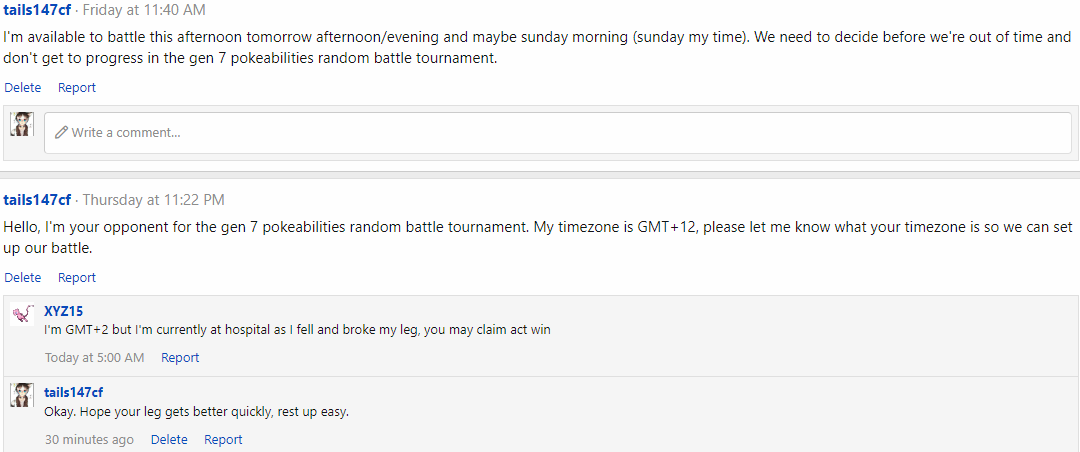Open tails147cf username in the reply comment
Viewport: 1080px width, 452px height.
(x=74, y=393)
